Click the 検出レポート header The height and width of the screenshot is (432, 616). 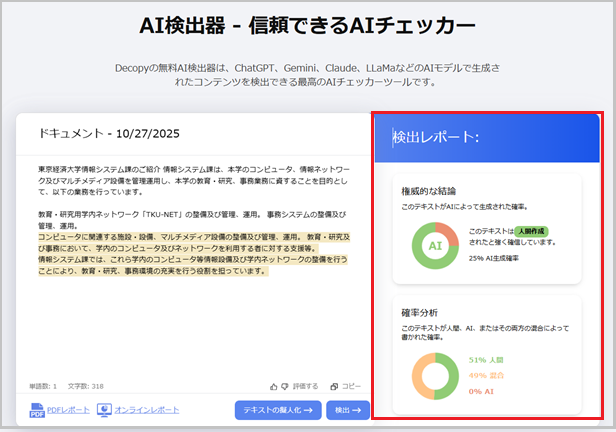(435, 136)
